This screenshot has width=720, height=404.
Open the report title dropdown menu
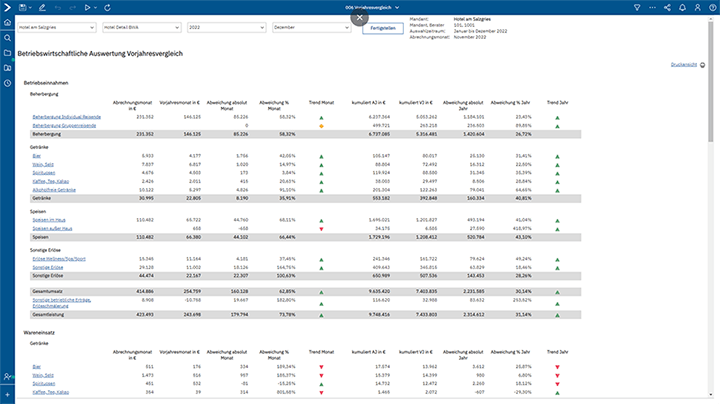[x=397, y=7]
